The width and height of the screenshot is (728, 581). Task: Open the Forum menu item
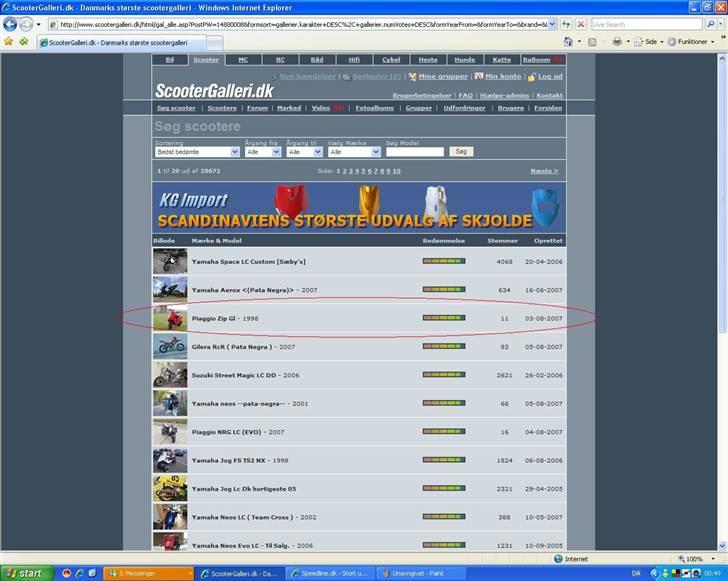[257, 108]
